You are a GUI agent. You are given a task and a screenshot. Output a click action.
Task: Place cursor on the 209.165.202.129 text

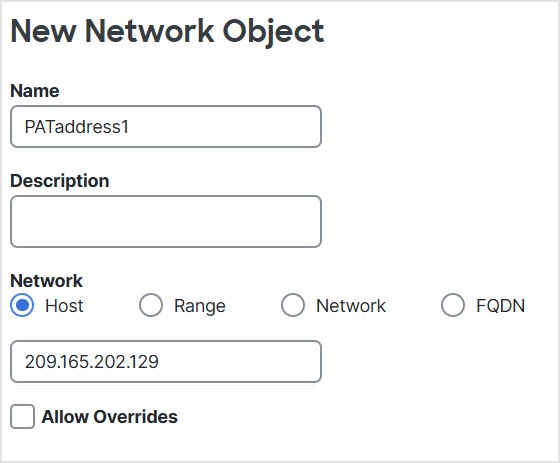click(x=92, y=362)
